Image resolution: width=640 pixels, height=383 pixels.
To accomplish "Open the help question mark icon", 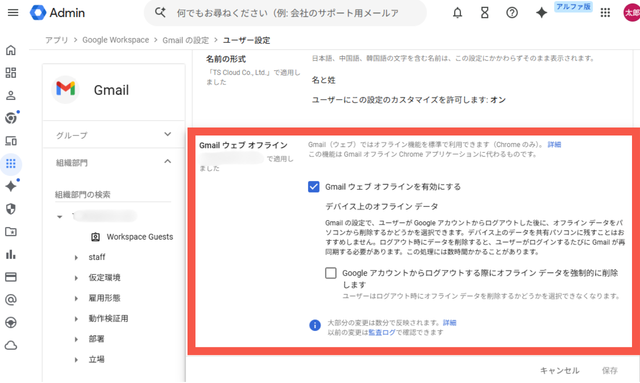I will point(512,13).
